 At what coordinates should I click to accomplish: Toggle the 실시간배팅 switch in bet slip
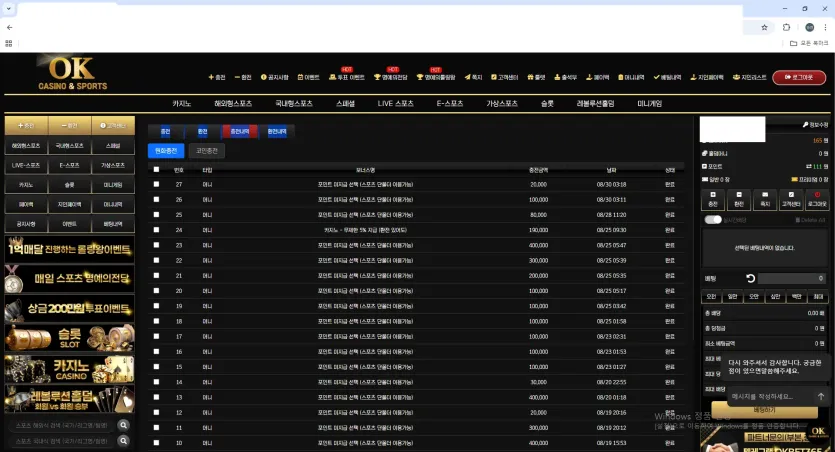coord(713,220)
